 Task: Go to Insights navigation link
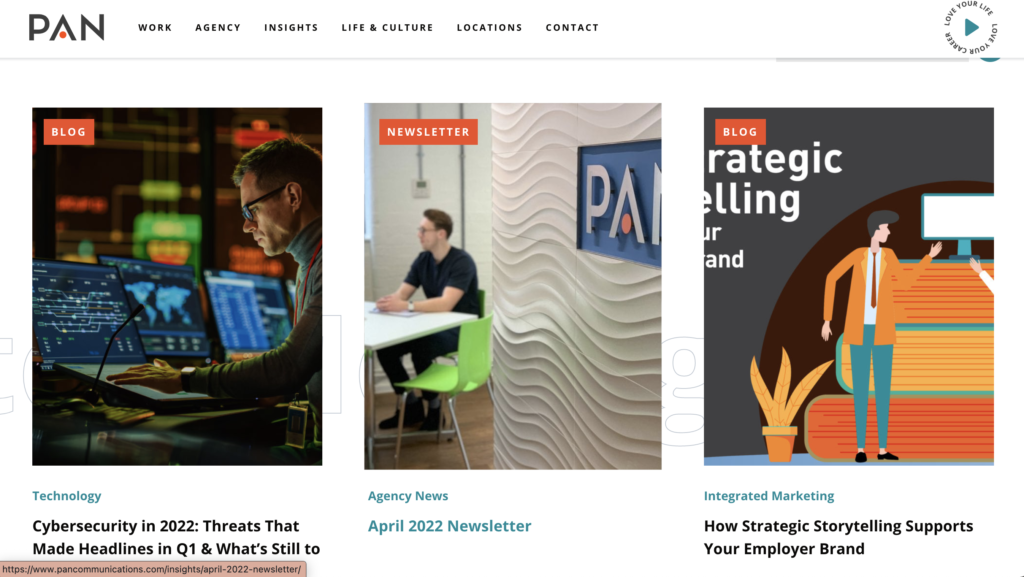point(291,27)
